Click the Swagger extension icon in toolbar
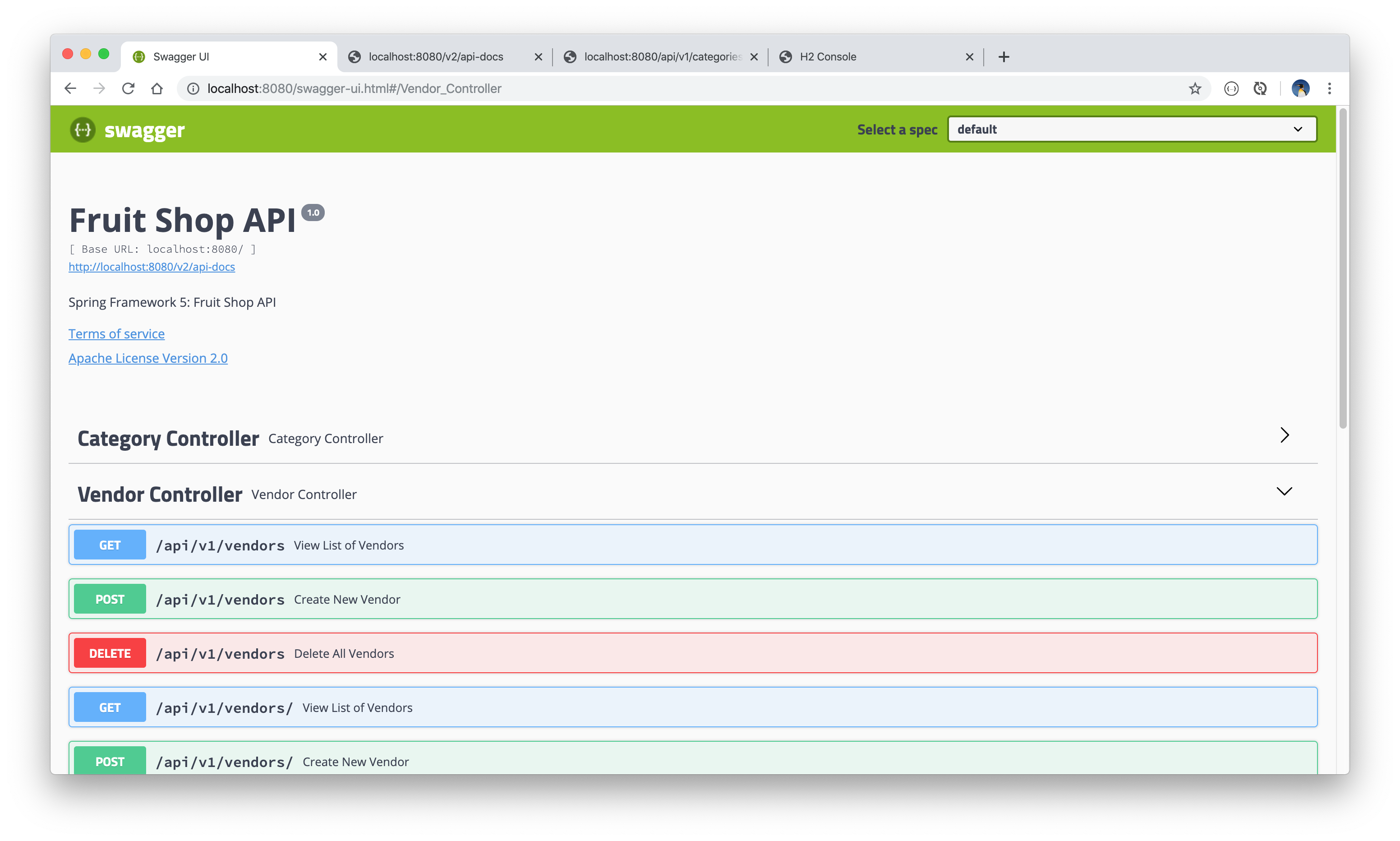The height and width of the screenshot is (841, 1400). pyautogui.click(x=1231, y=88)
